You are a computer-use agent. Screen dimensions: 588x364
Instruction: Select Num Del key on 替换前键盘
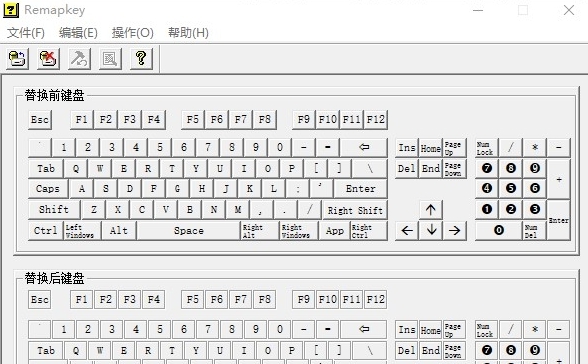click(x=535, y=231)
